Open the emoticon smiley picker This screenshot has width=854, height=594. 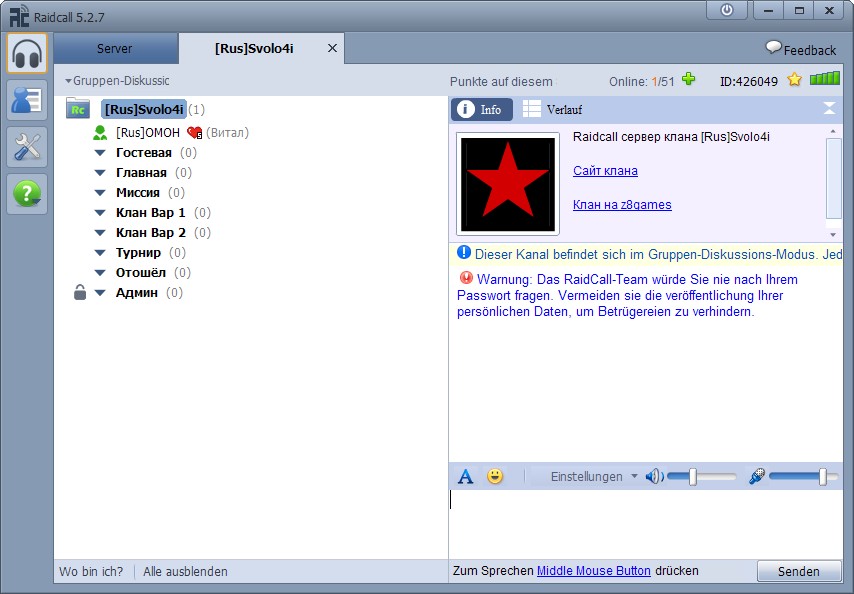495,476
